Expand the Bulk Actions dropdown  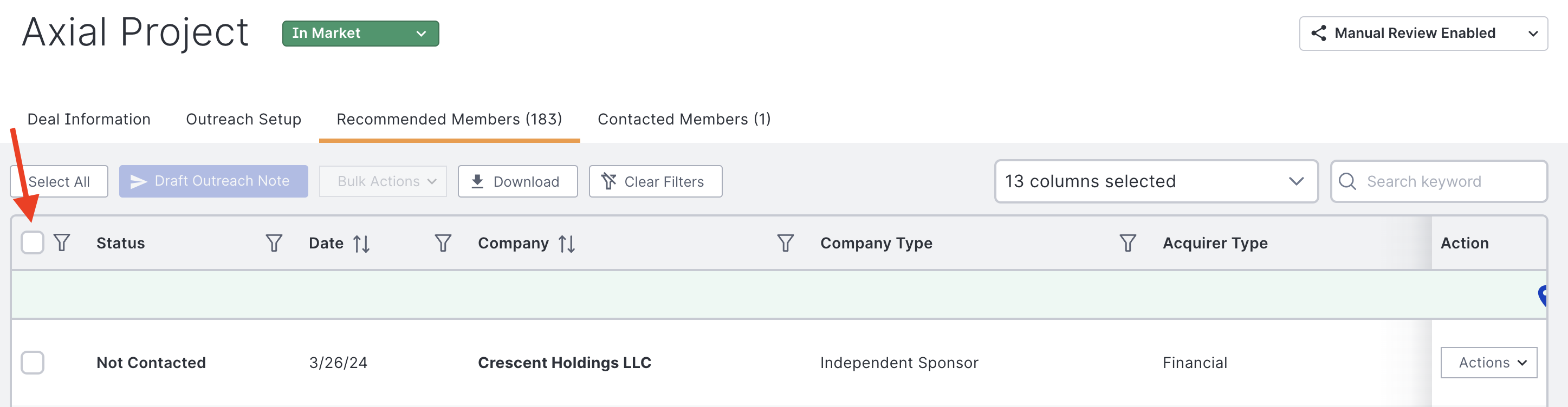point(383,181)
